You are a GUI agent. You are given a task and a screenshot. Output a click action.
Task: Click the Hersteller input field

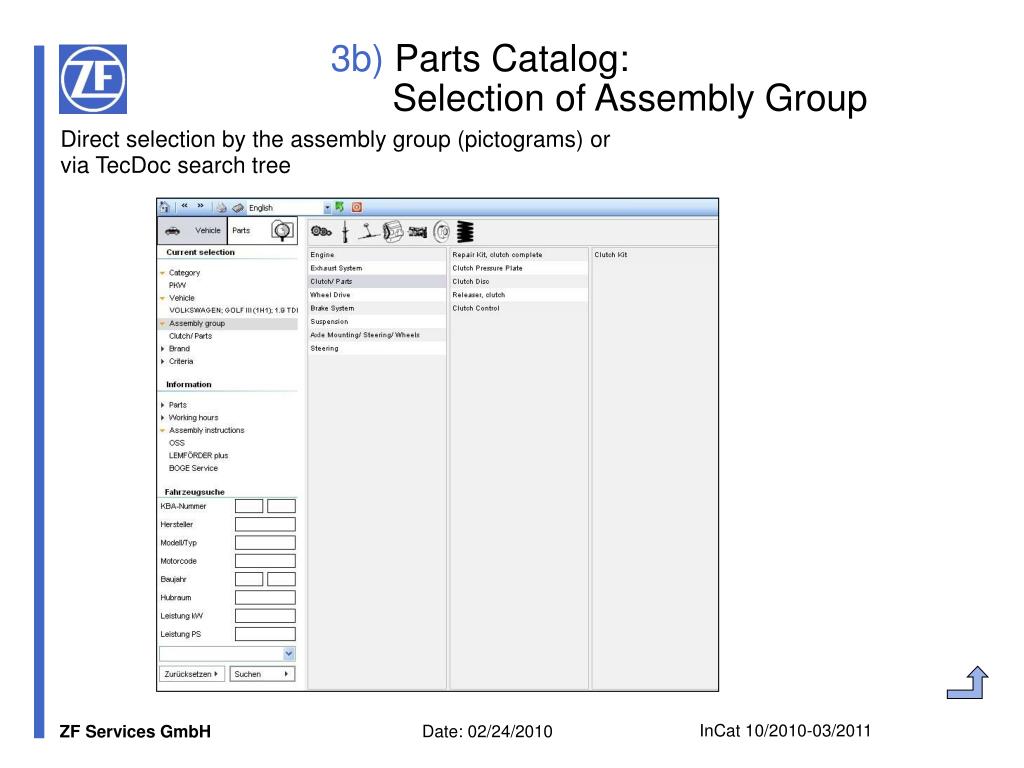(265, 524)
